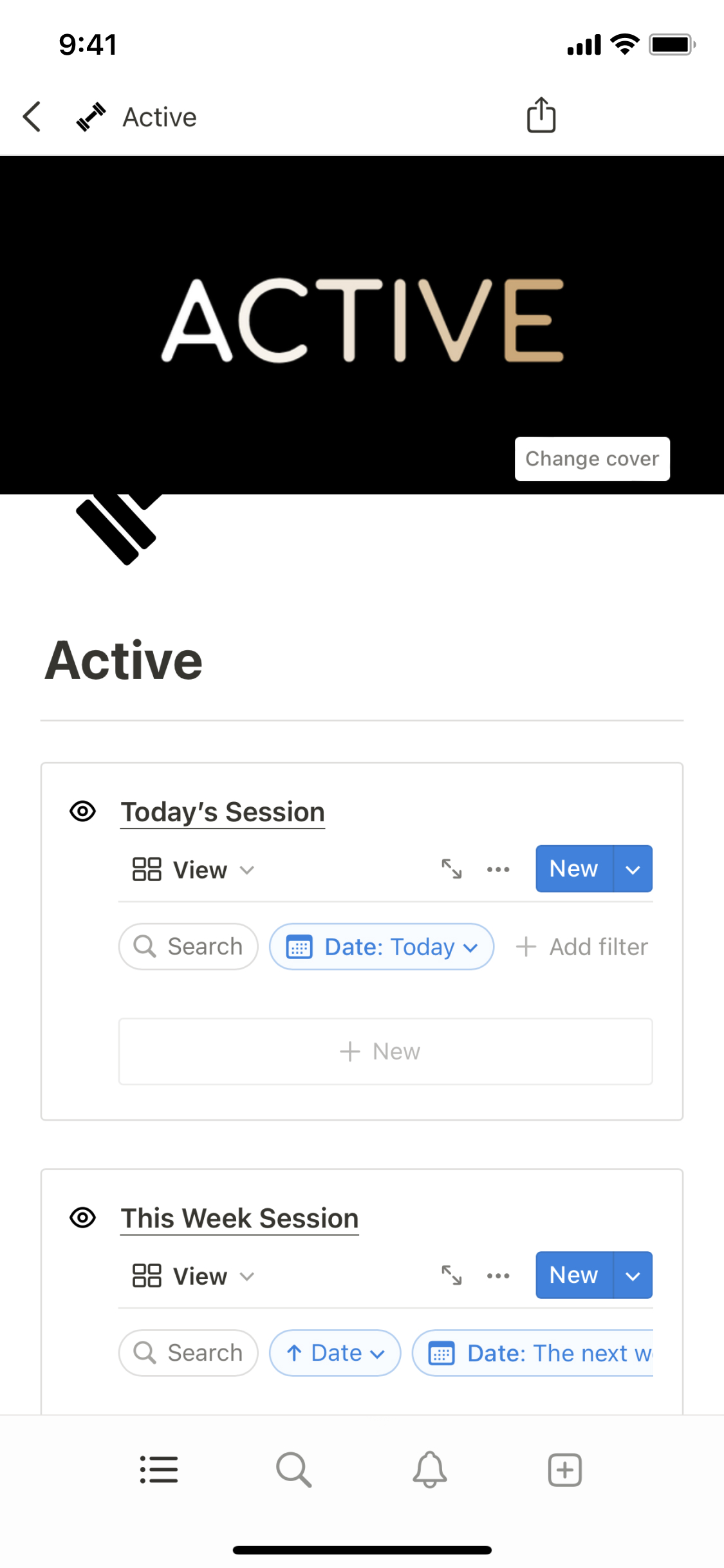Image resolution: width=724 pixels, height=1568 pixels.
Task: Open the Date sort dropdown pill
Action: (x=335, y=1353)
